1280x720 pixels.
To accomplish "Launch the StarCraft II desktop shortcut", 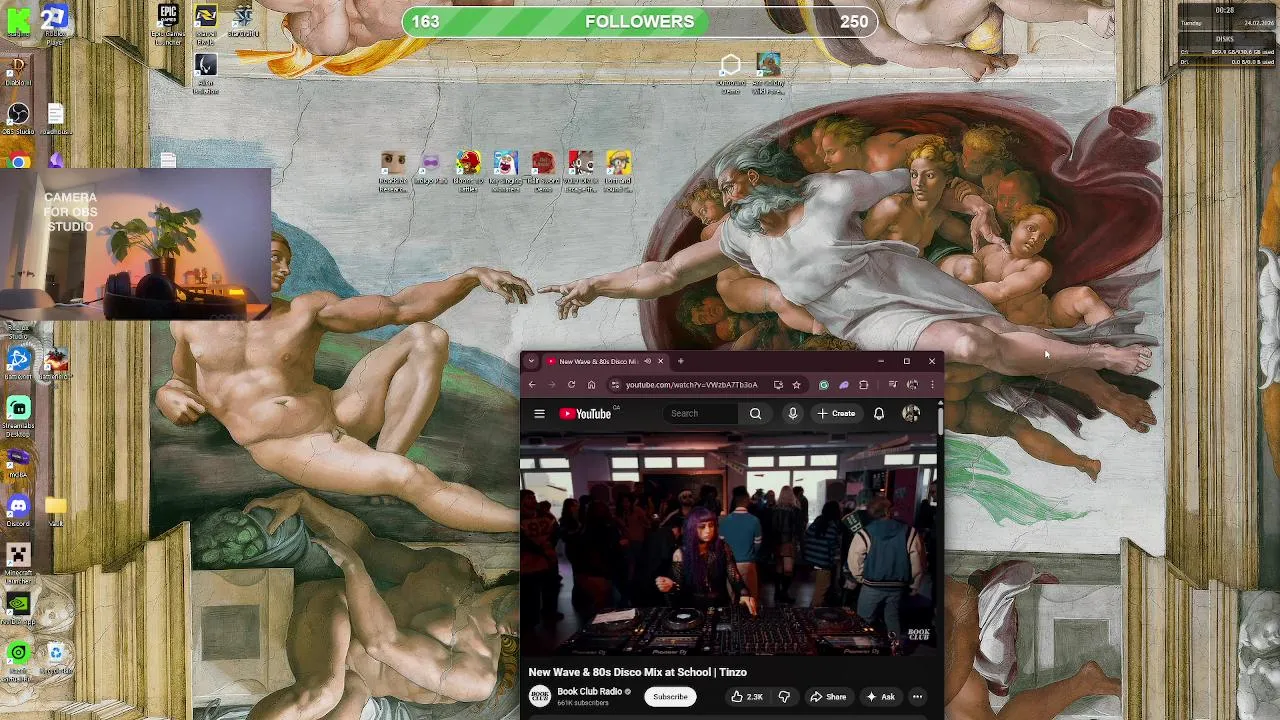I will point(243,20).
